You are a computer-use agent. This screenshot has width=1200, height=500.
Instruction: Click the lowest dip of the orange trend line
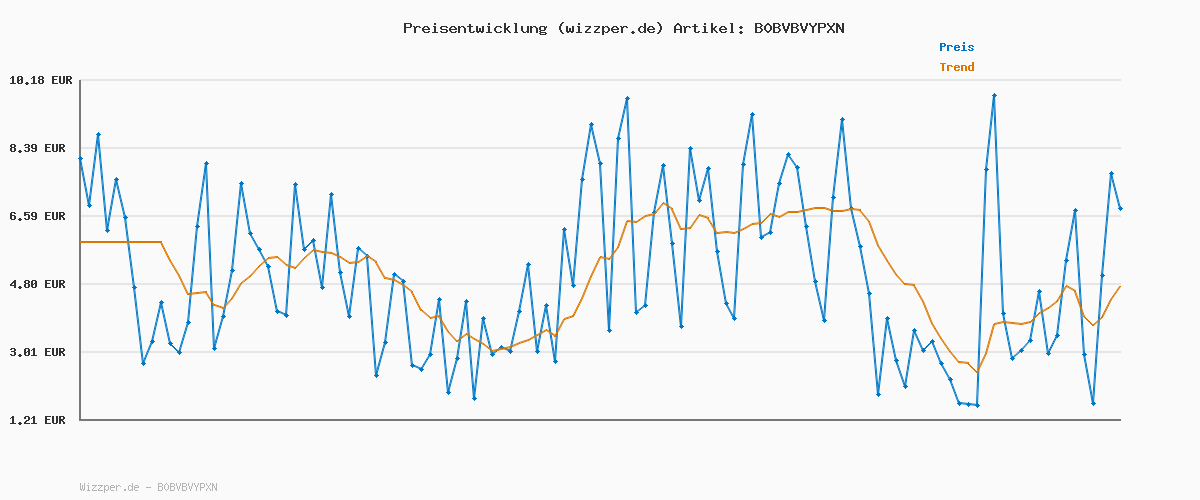(x=977, y=372)
